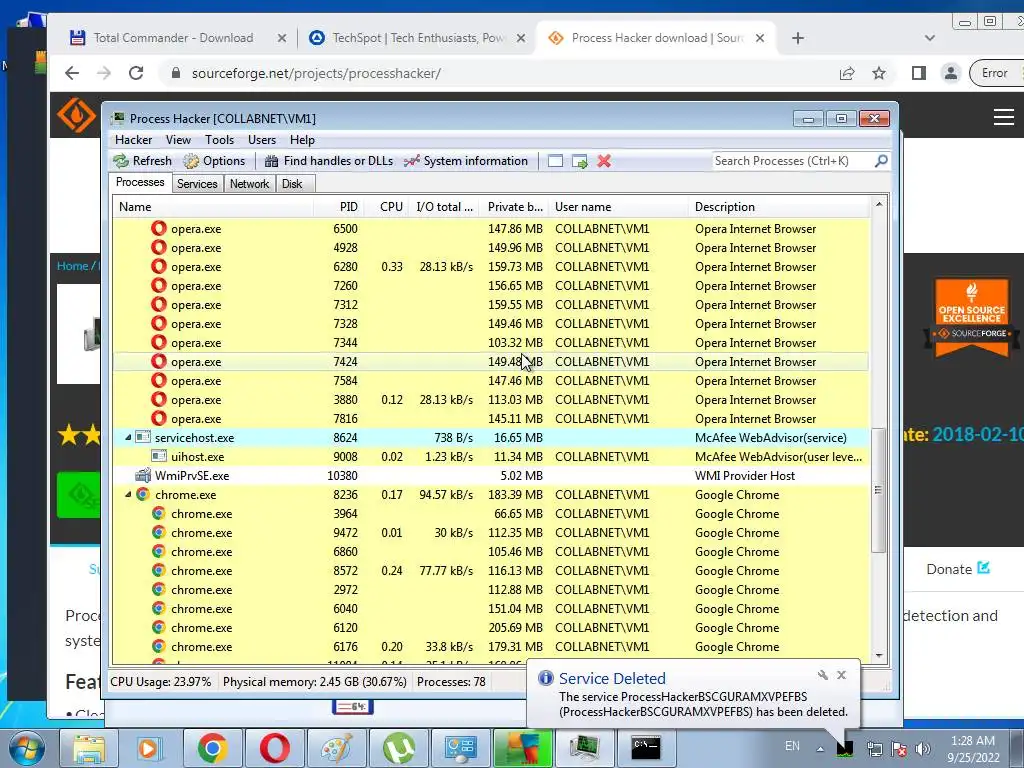Collapse the servicehost.exe tree node
Image resolution: width=1024 pixels, height=768 pixels.
(128, 438)
